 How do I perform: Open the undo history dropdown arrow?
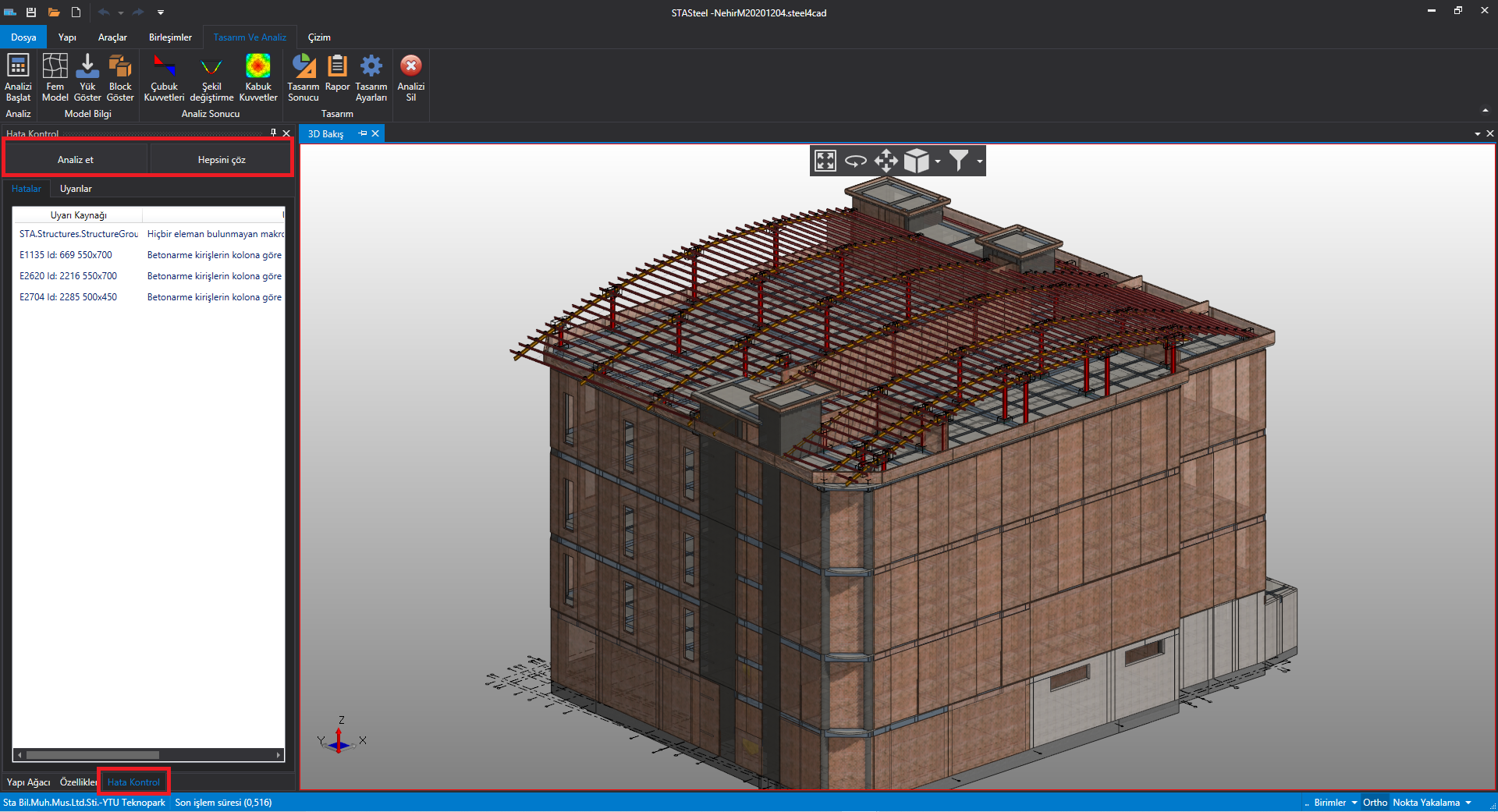coord(121,12)
